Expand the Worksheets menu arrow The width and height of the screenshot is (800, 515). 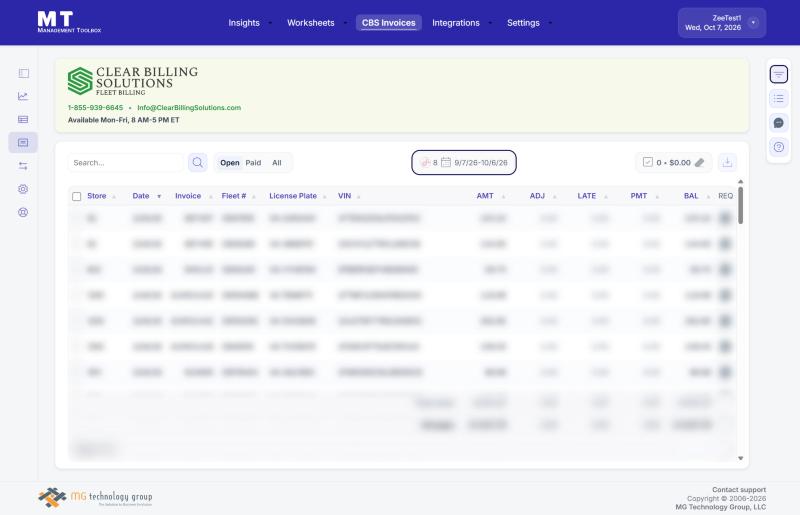coord(345,23)
